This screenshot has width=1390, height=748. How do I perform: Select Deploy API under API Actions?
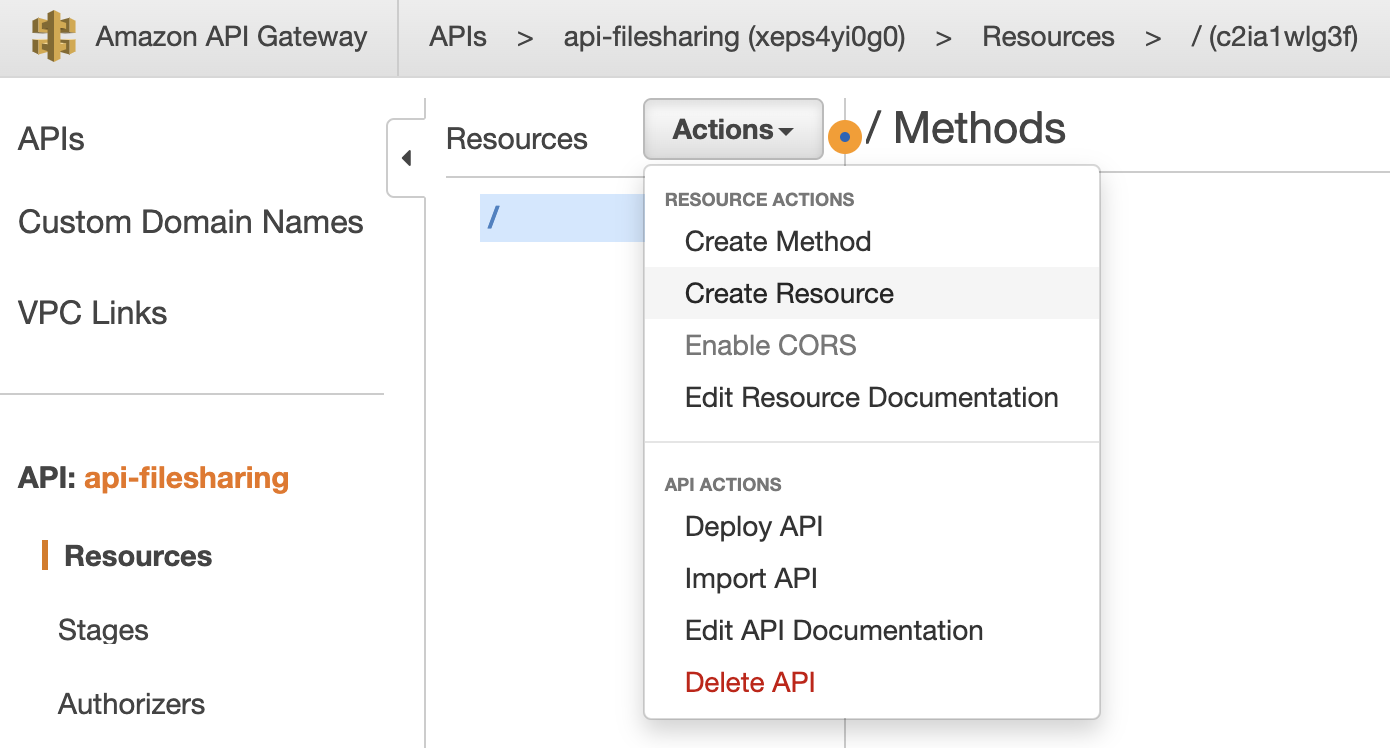tap(754, 526)
